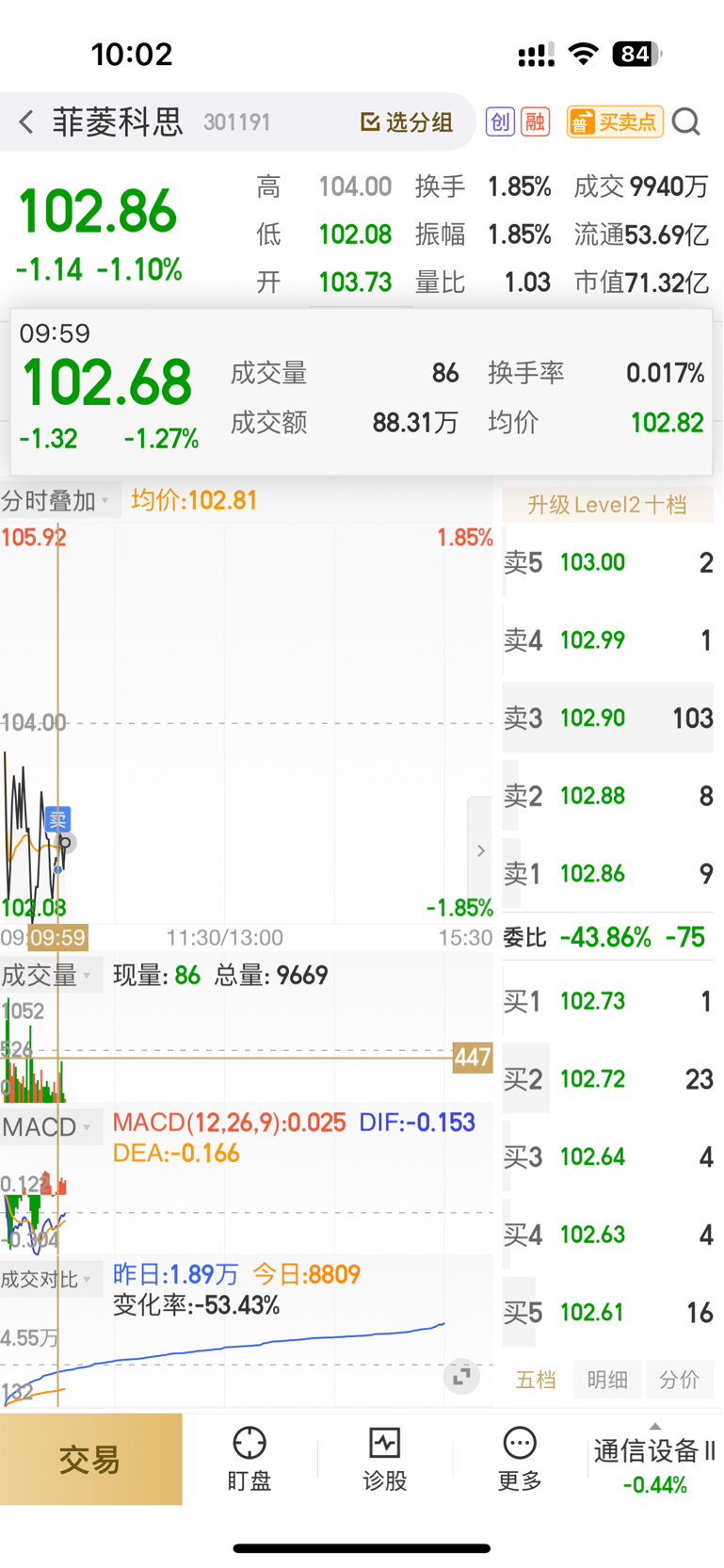This screenshot has height=1568, width=724.
Task: Tap current price 102.86 header
Action: tap(98, 211)
